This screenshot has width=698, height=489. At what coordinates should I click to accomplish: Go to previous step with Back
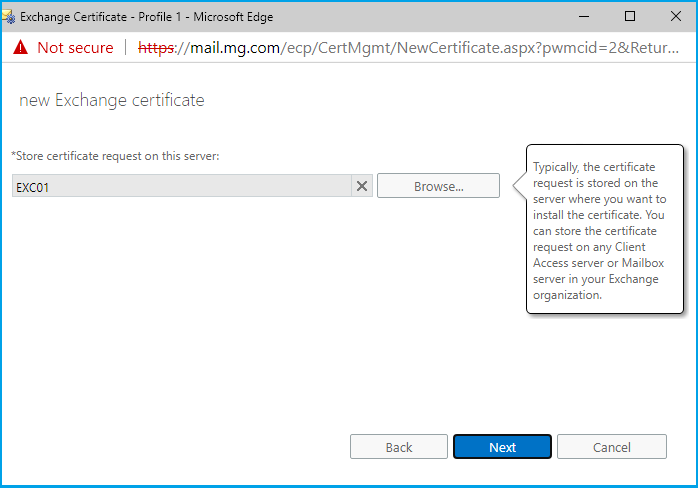(399, 447)
